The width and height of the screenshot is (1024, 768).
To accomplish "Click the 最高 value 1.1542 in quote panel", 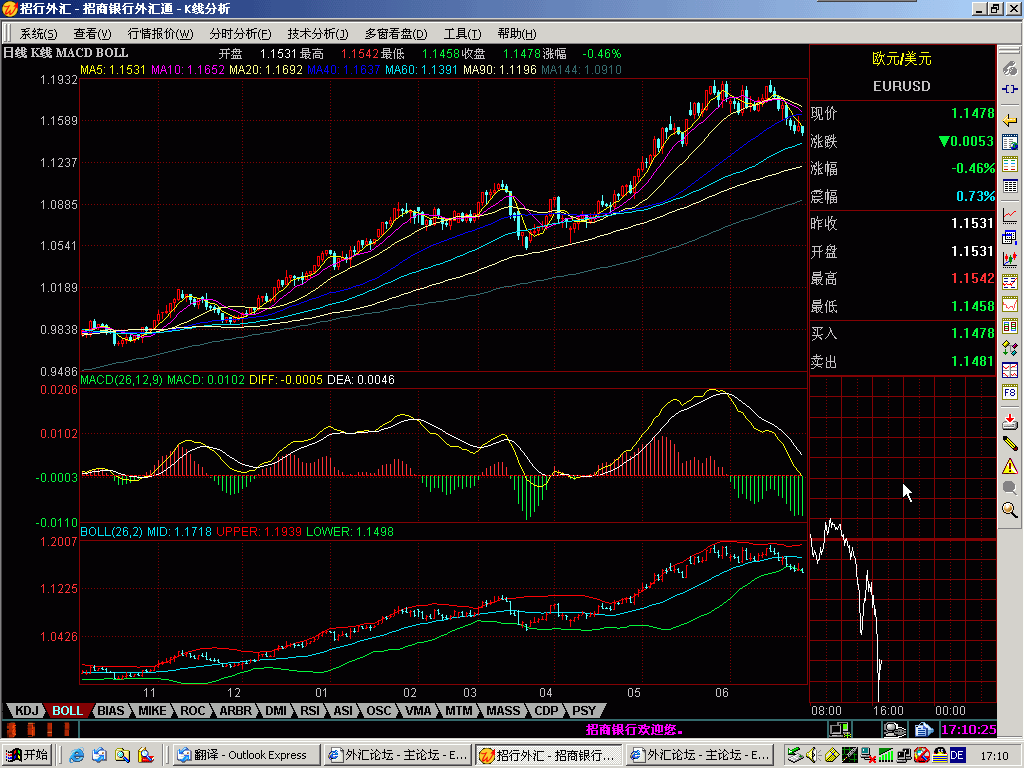I will [x=972, y=278].
